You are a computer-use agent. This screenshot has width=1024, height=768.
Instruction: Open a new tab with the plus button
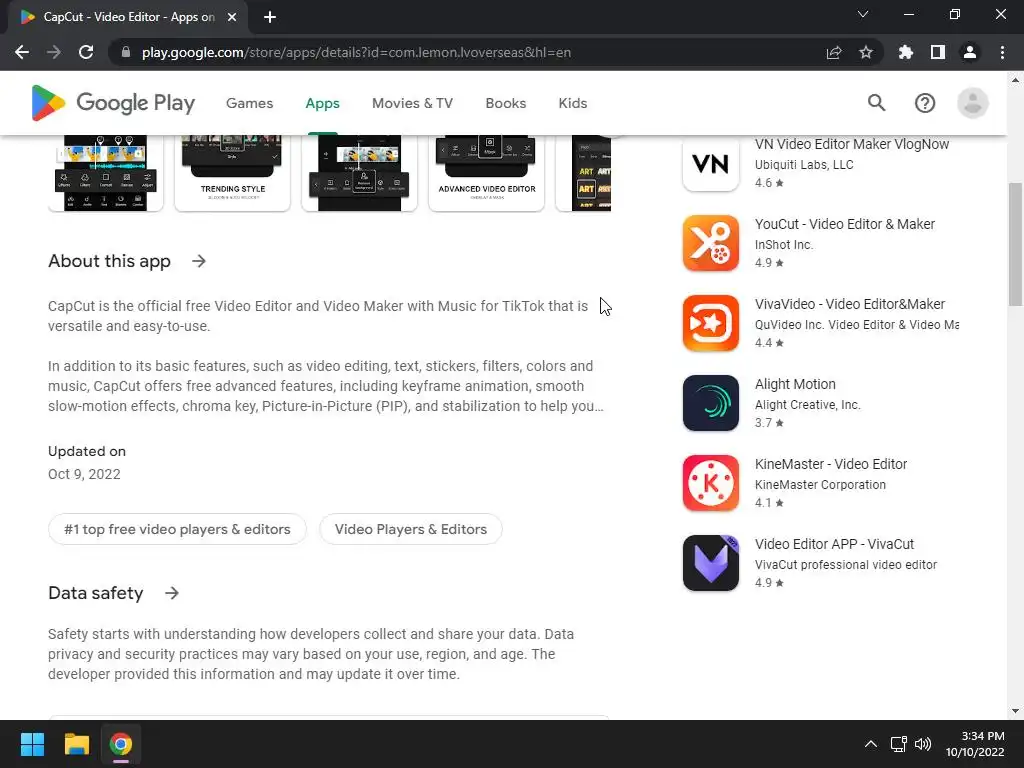coord(270,17)
